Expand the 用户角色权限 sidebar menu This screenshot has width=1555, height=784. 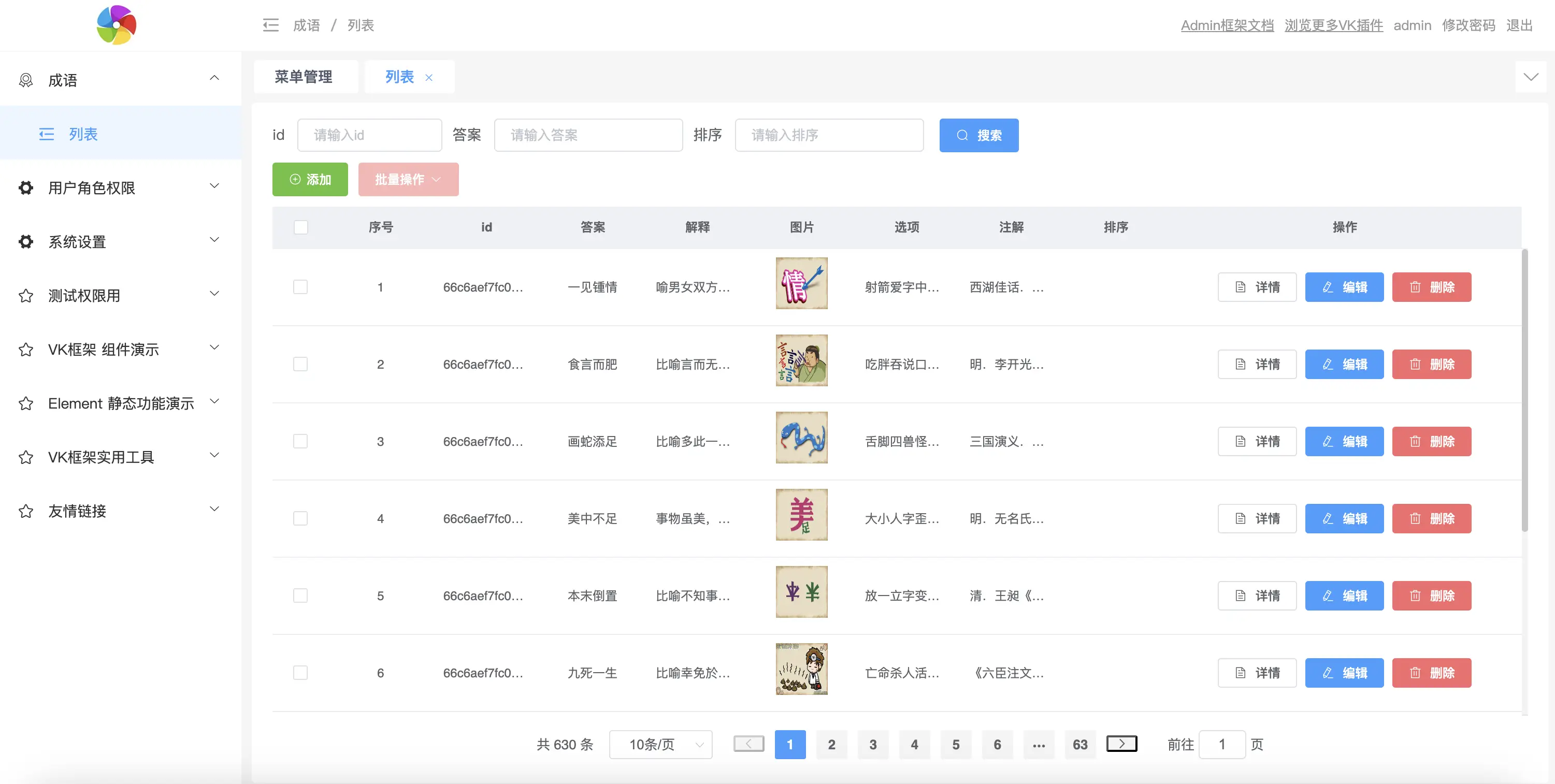121,187
